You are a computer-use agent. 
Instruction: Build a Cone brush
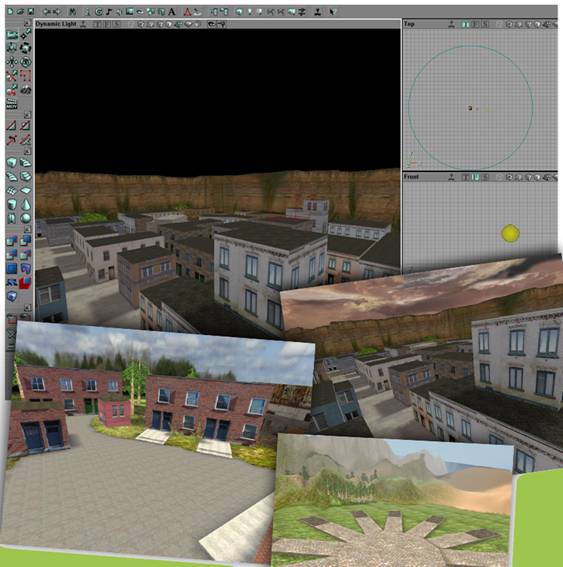click(26, 205)
